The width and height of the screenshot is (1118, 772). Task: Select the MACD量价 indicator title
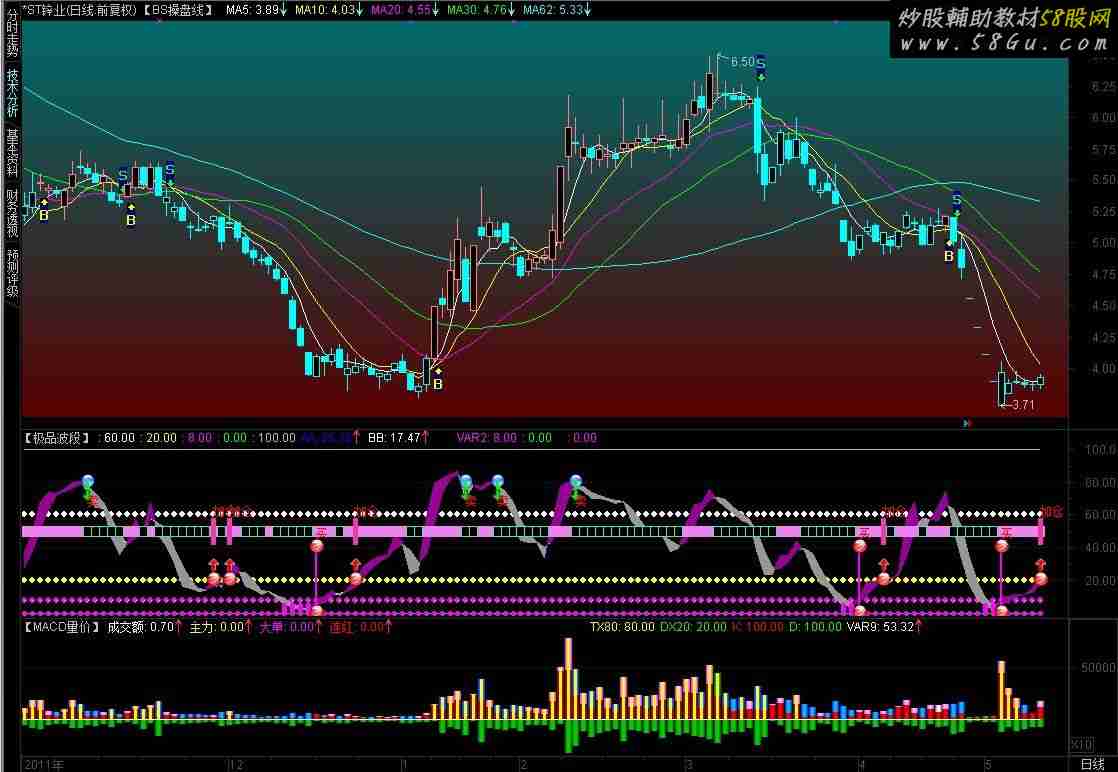click(62, 627)
